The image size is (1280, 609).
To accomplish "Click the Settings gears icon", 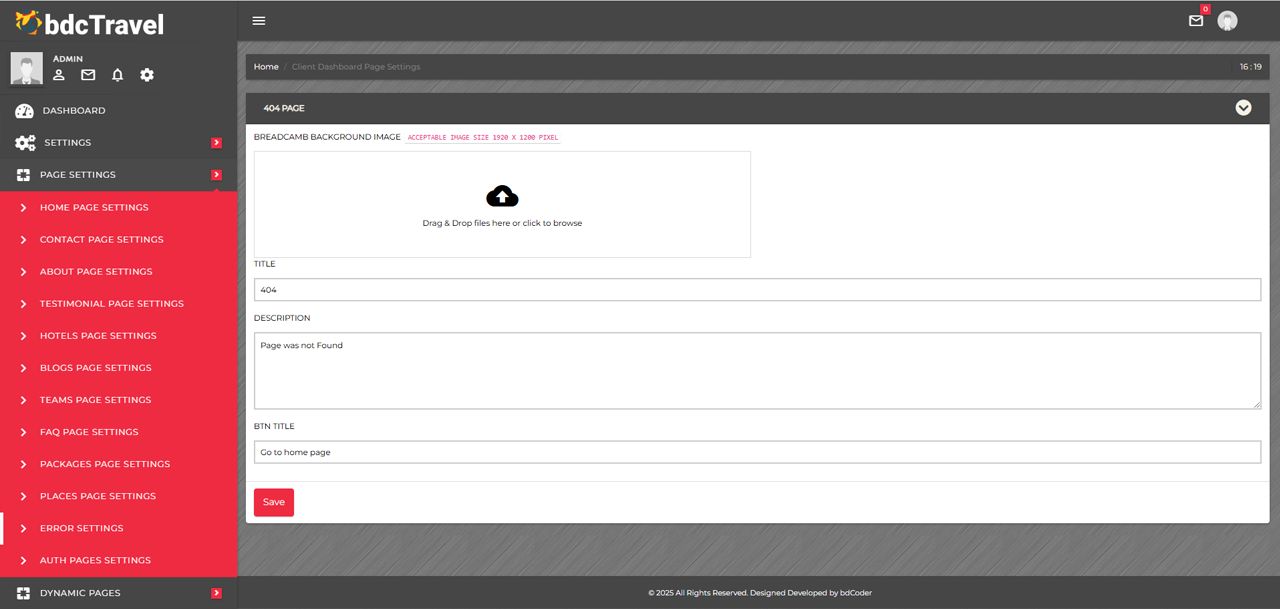I will tap(25, 143).
